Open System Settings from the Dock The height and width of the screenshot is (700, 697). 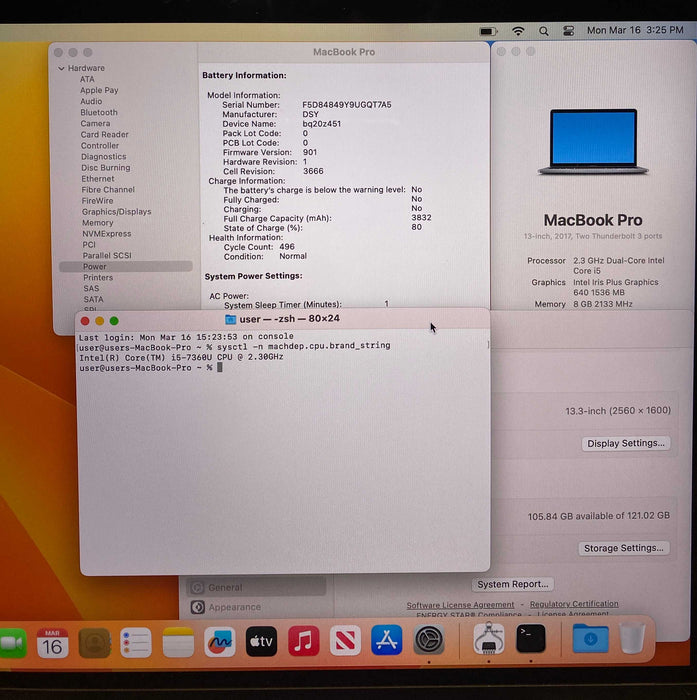(429, 640)
